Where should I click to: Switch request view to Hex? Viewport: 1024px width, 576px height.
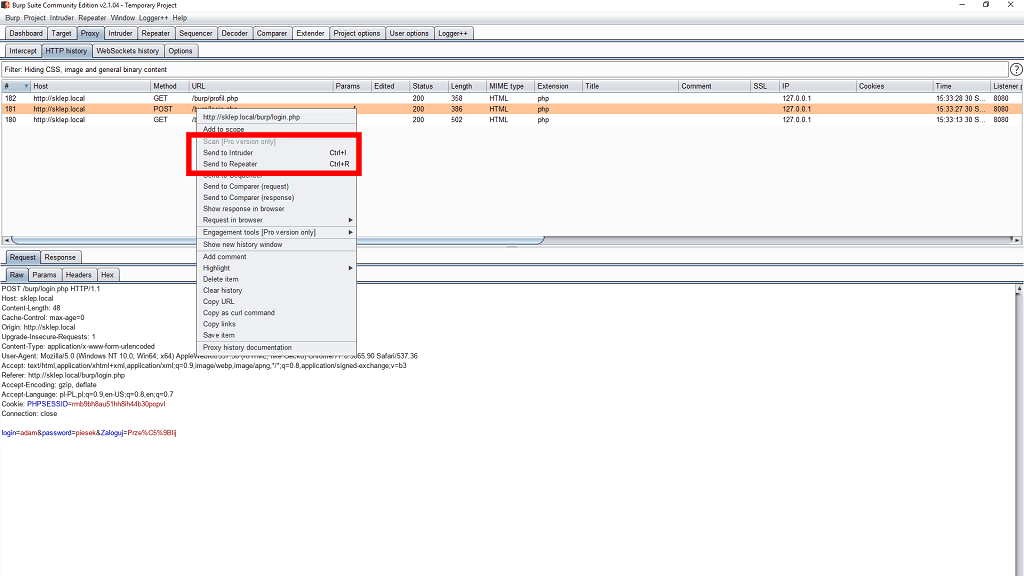107,275
